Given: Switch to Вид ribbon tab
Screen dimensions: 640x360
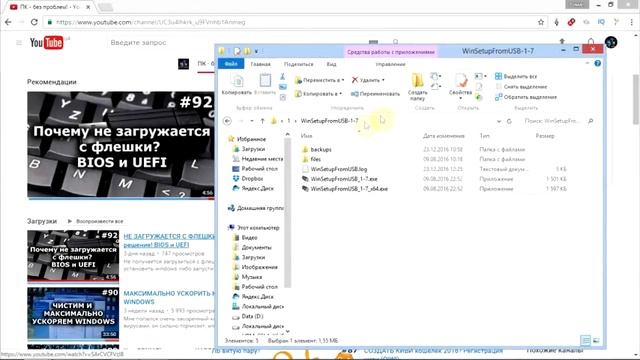Looking at the screenshot, I should click(x=331, y=64).
